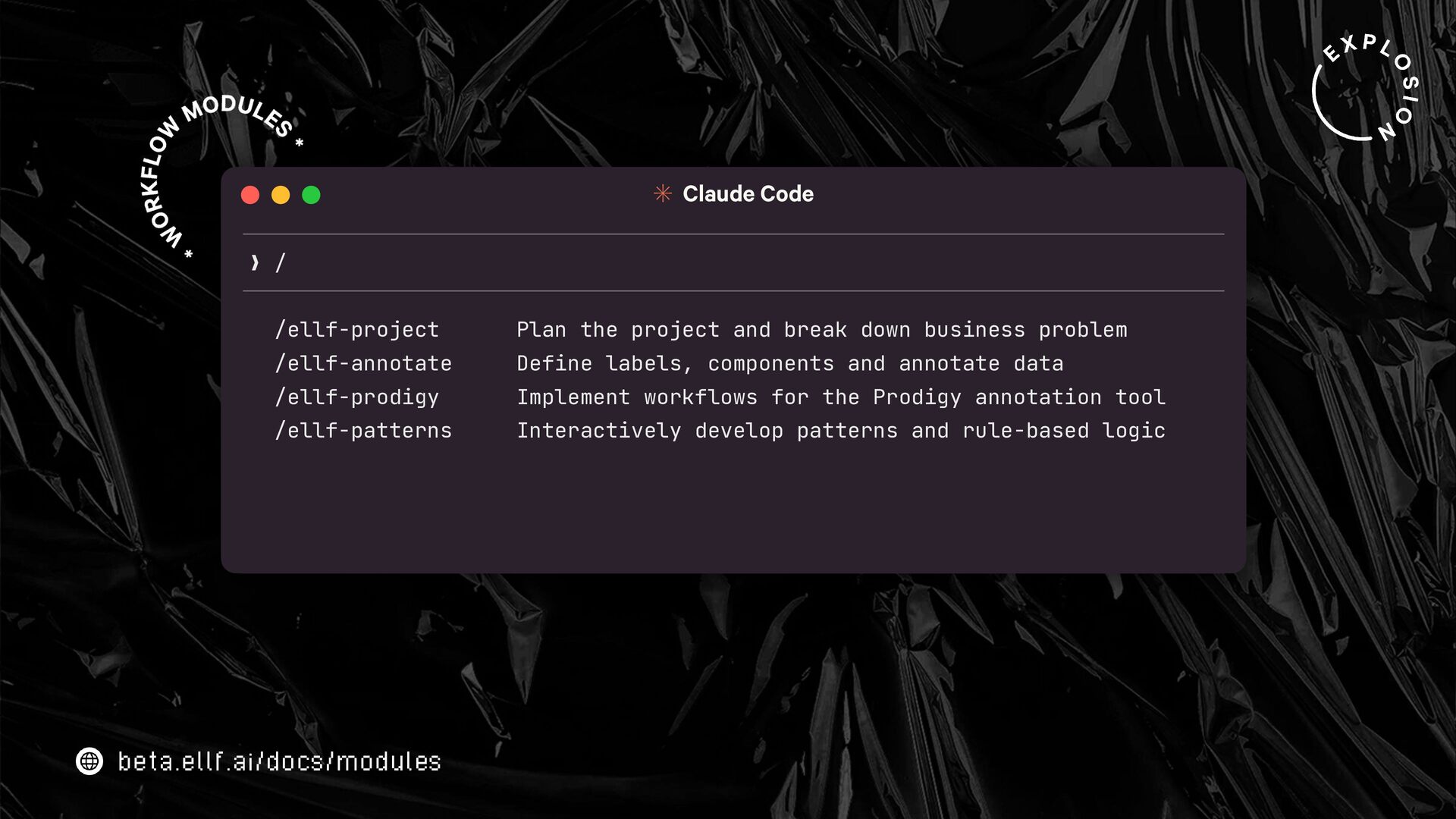
Task: Click empty area of the prompt input line
Action: 758,263
